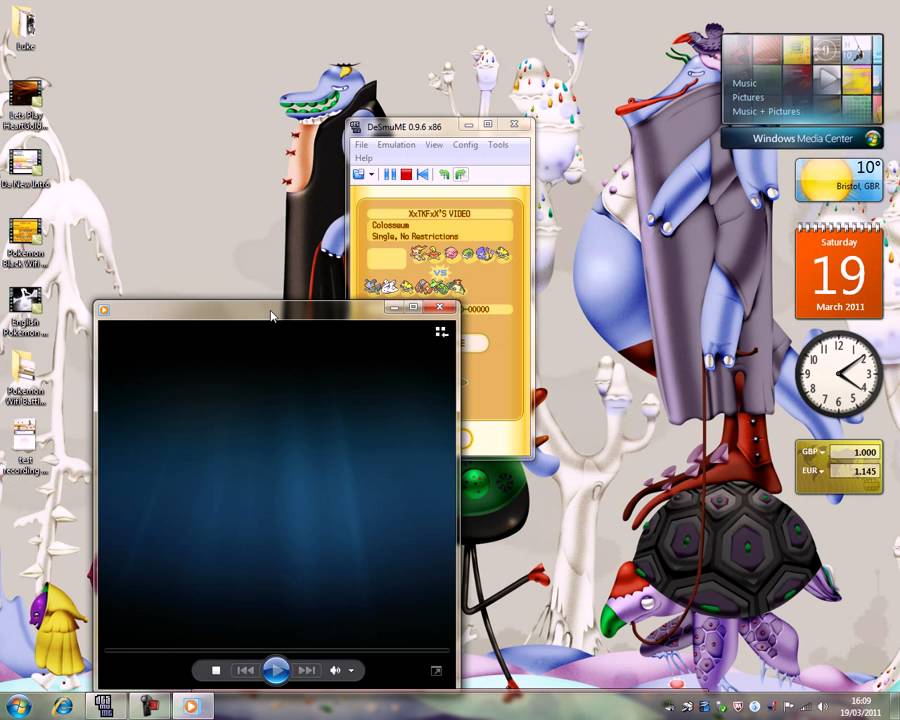This screenshot has width=900, height=720.
Task: Open the DeSmuME Config menu
Action: [x=465, y=145]
